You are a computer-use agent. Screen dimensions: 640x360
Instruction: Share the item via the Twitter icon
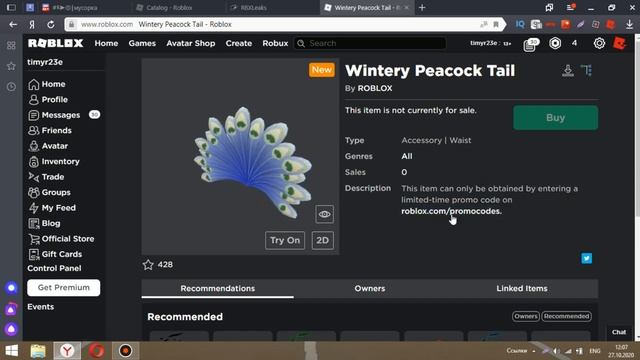point(587,258)
